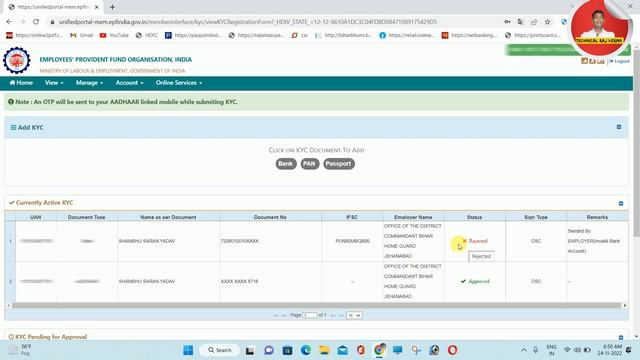Collapse the Currently Active KYC panel

(x=621, y=203)
